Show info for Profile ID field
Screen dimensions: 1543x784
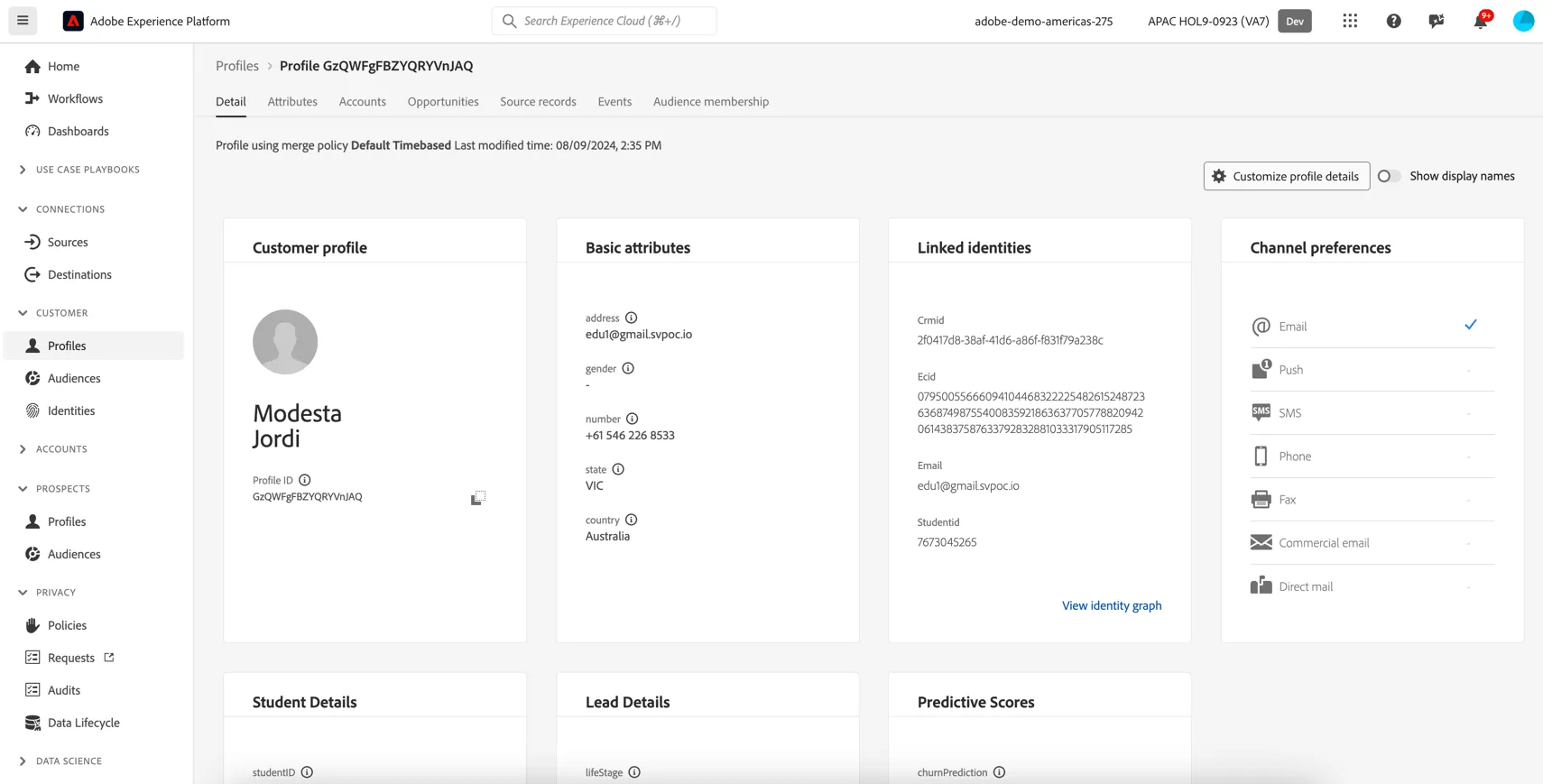[x=305, y=480]
